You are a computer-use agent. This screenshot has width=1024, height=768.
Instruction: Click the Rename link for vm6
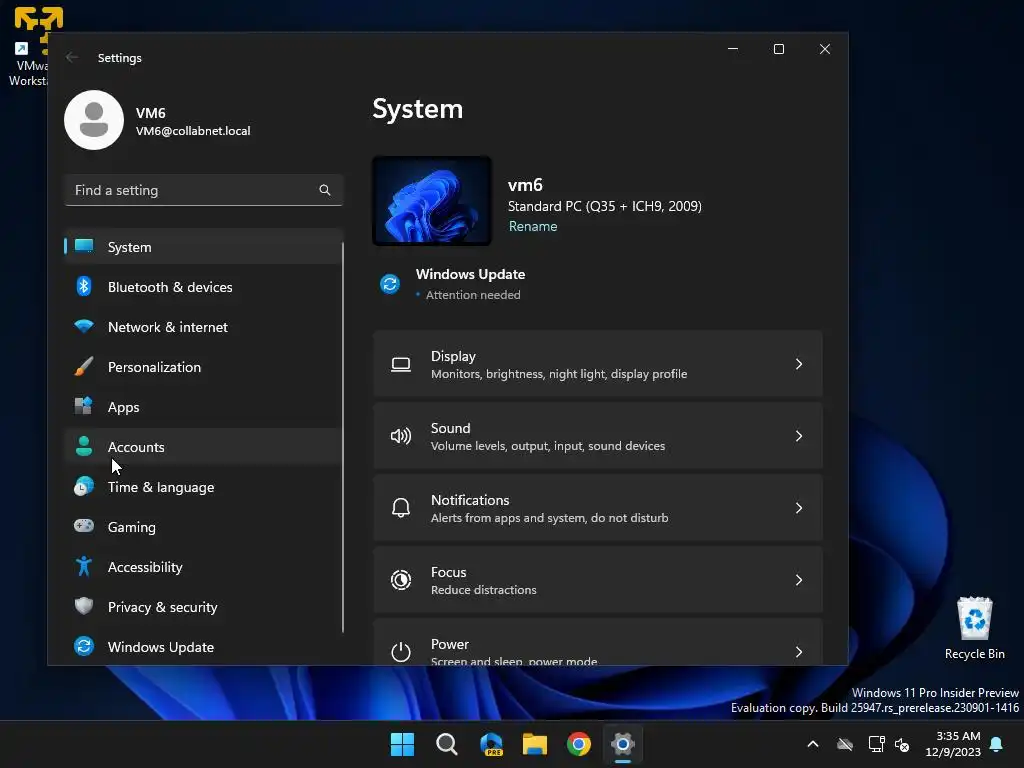pyautogui.click(x=533, y=226)
